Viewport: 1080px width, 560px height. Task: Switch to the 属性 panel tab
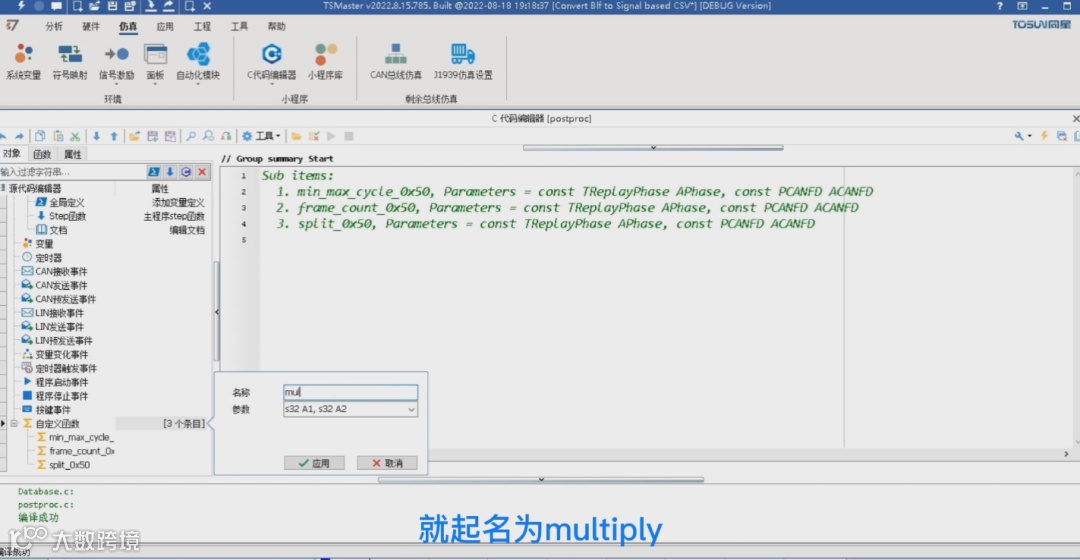72,154
